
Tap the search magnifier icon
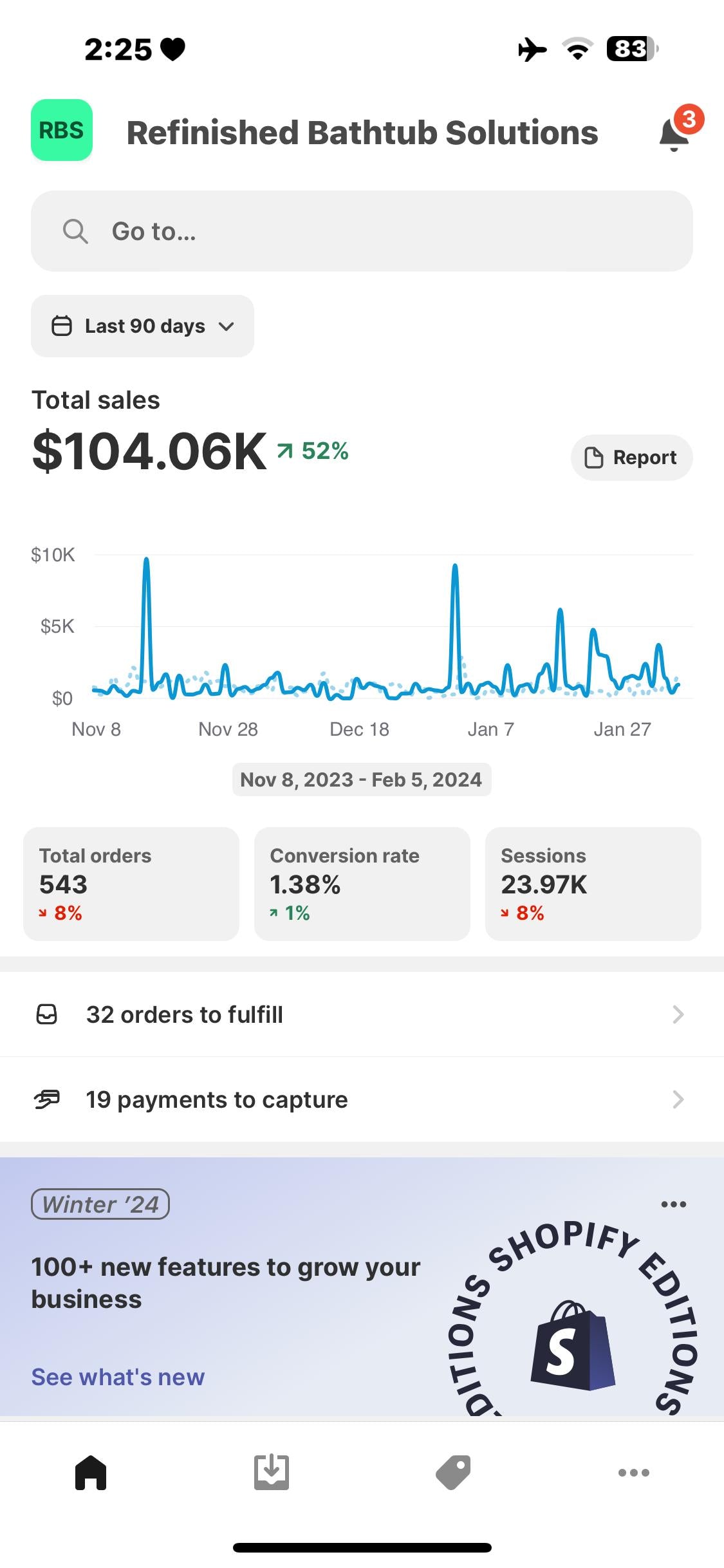tap(75, 231)
